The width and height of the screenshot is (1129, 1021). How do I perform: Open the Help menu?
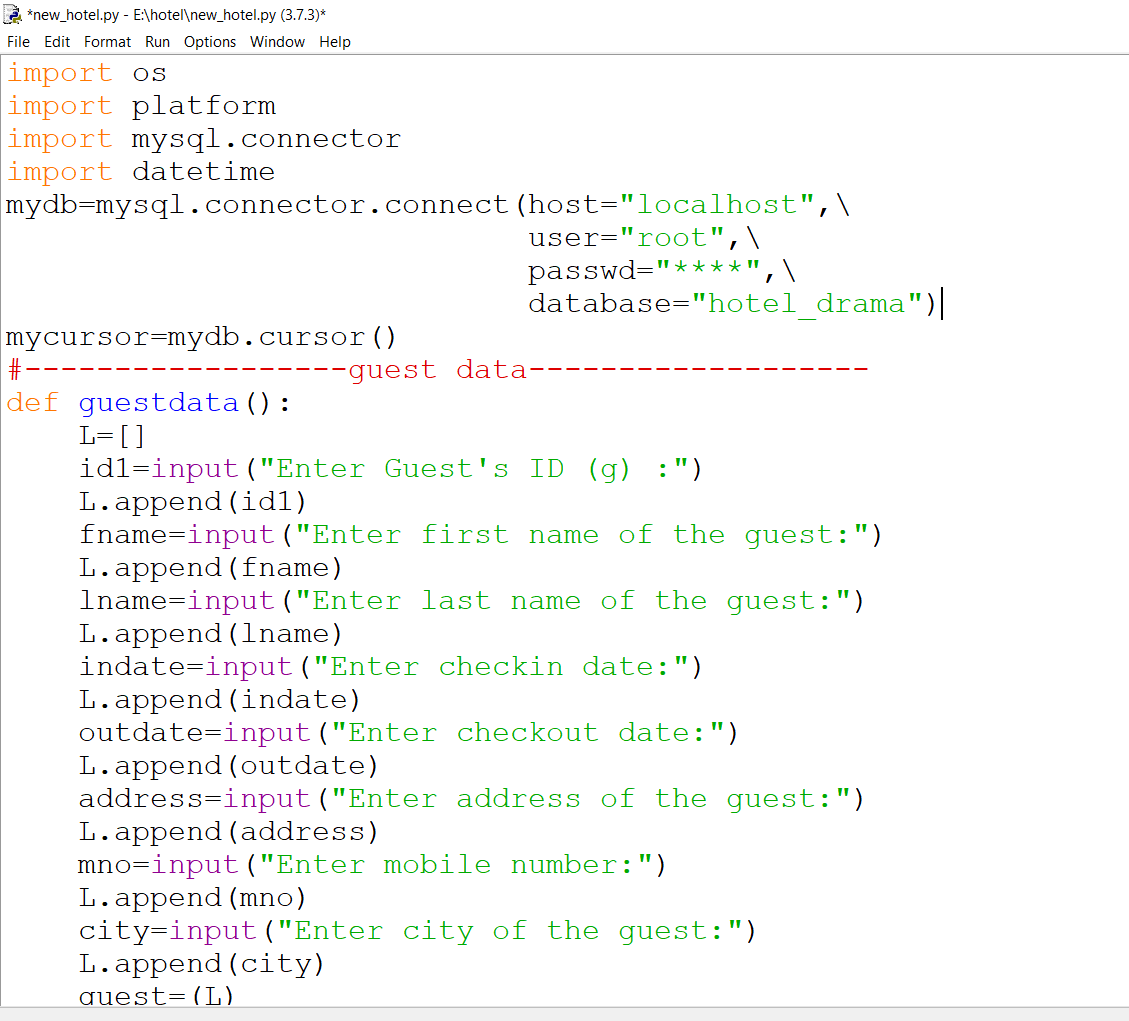[335, 42]
